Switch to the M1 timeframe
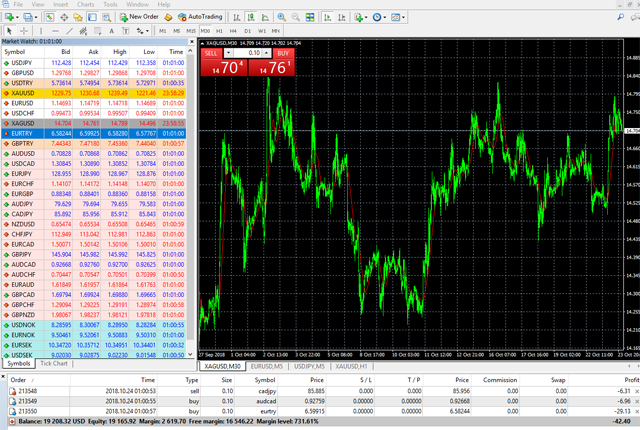The image size is (640, 430). (162, 31)
